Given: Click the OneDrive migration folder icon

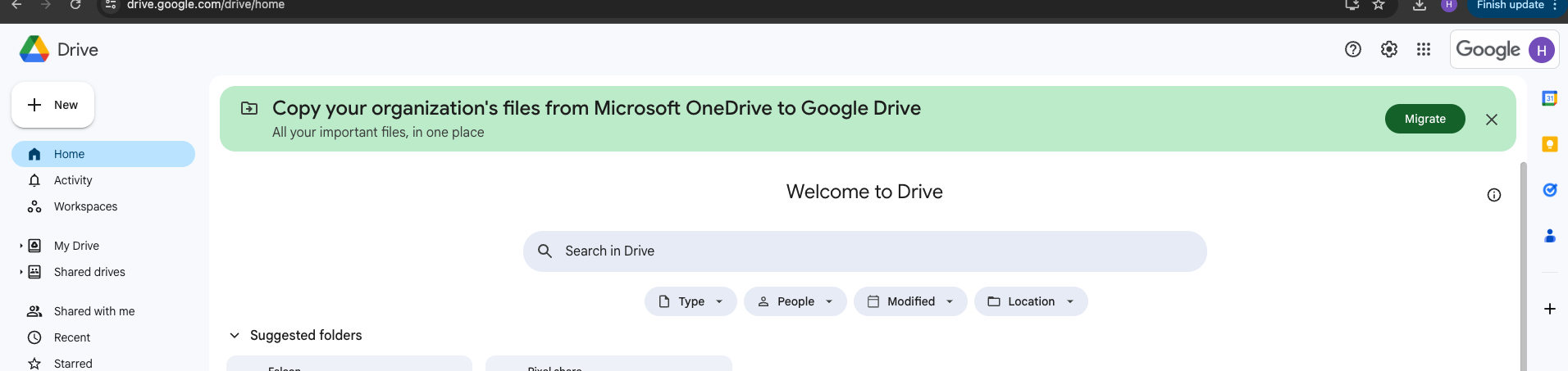Looking at the screenshot, I should point(249,108).
